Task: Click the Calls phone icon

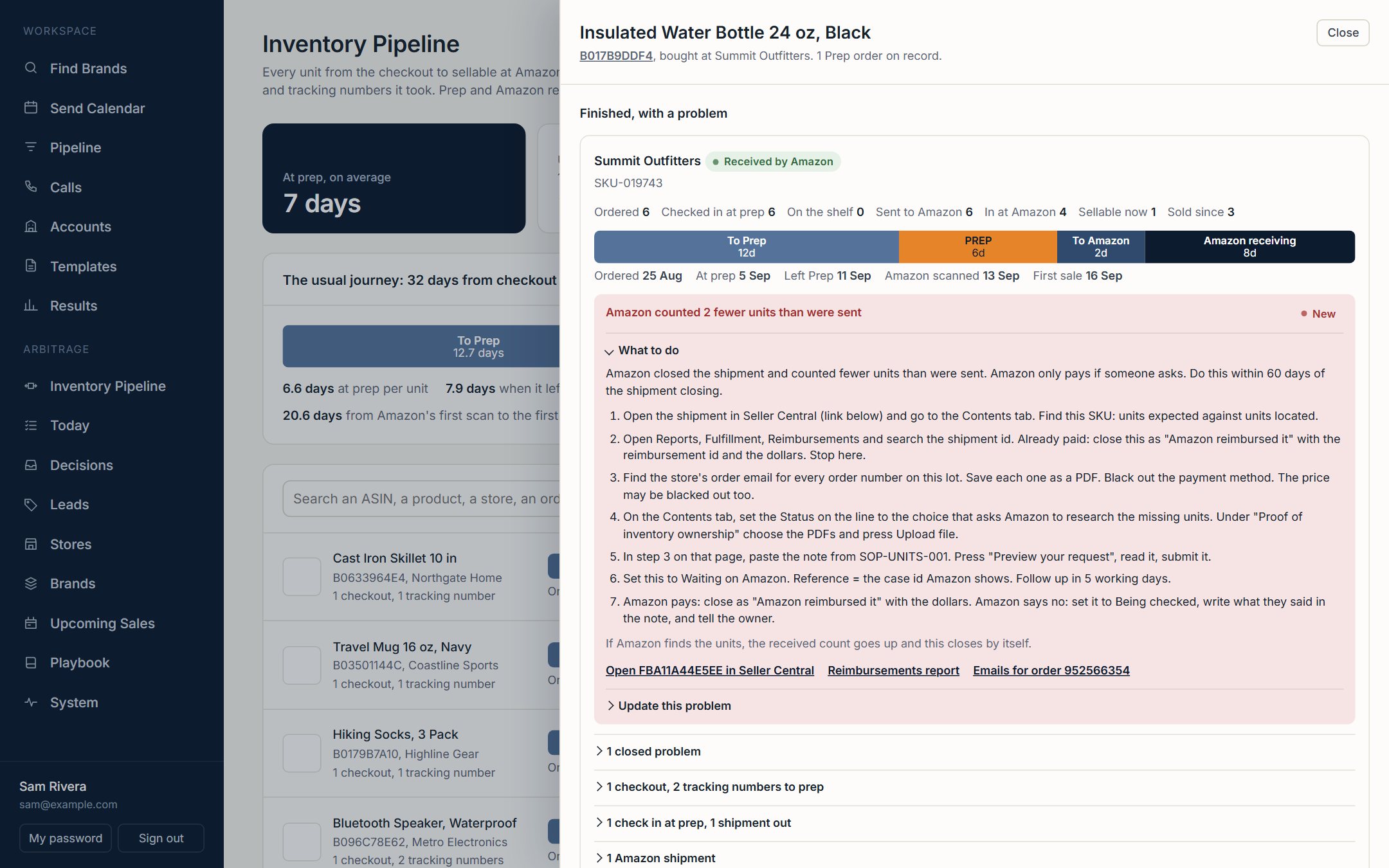Action: pos(31,187)
